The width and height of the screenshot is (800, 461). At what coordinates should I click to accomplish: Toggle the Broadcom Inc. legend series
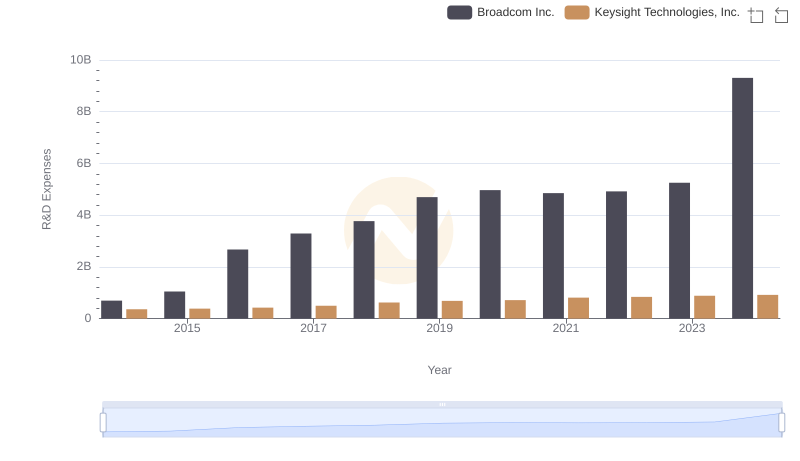[x=501, y=12]
